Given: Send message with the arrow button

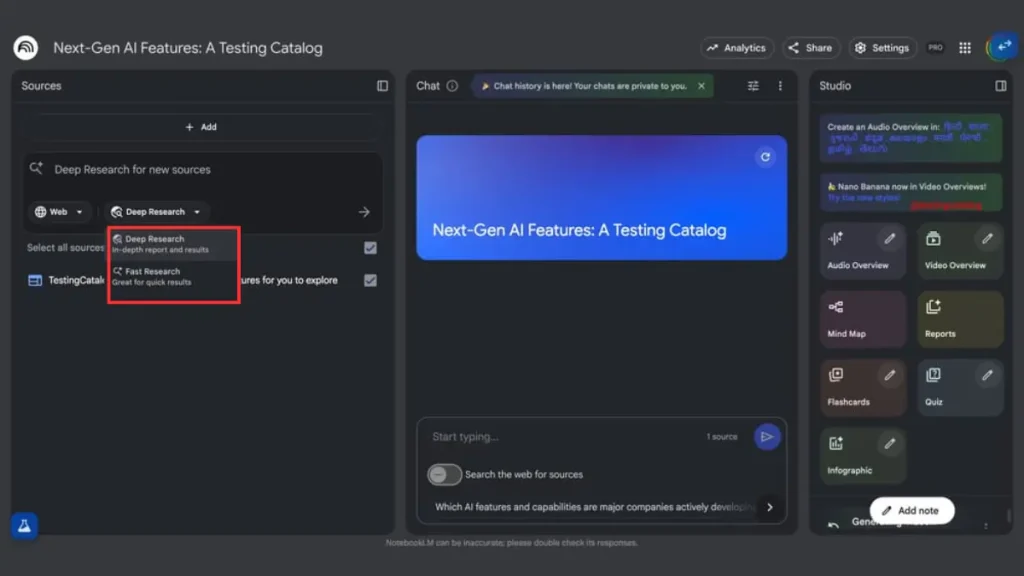Looking at the screenshot, I should (767, 437).
